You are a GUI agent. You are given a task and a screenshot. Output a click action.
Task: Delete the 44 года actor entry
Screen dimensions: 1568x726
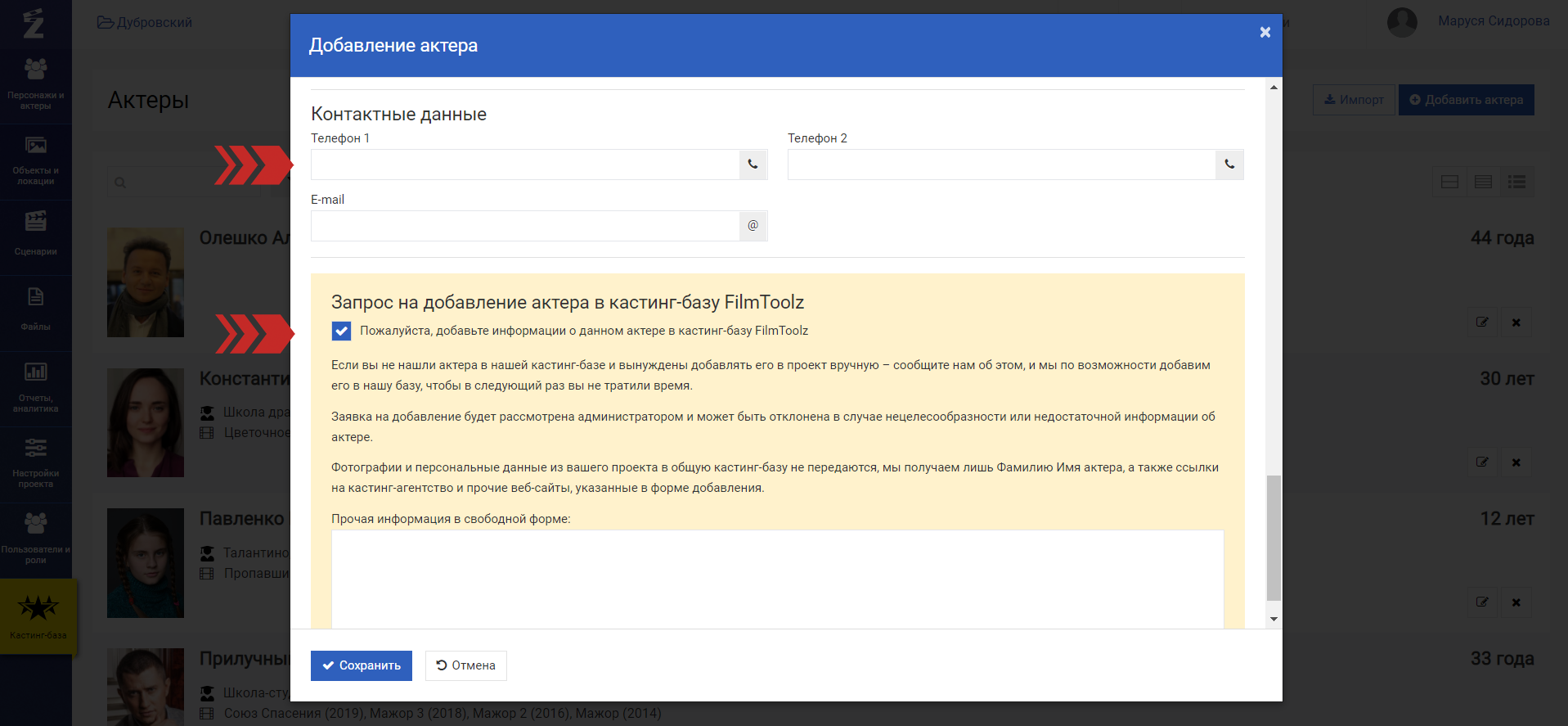tap(1516, 322)
